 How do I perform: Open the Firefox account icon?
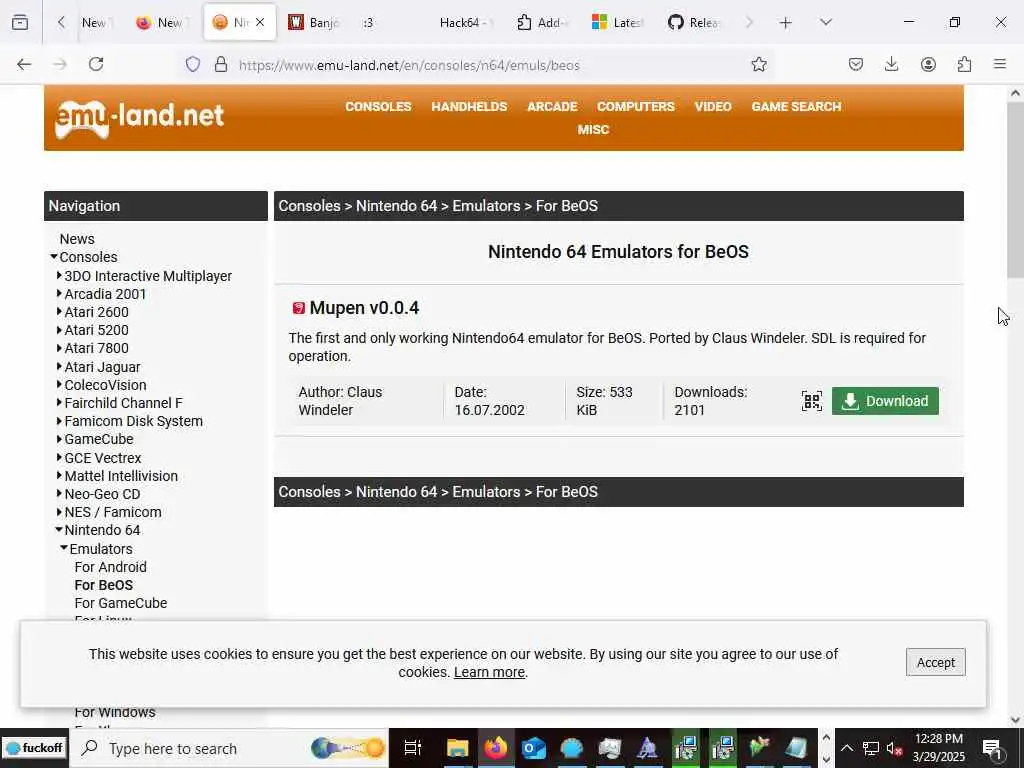(928, 64)
